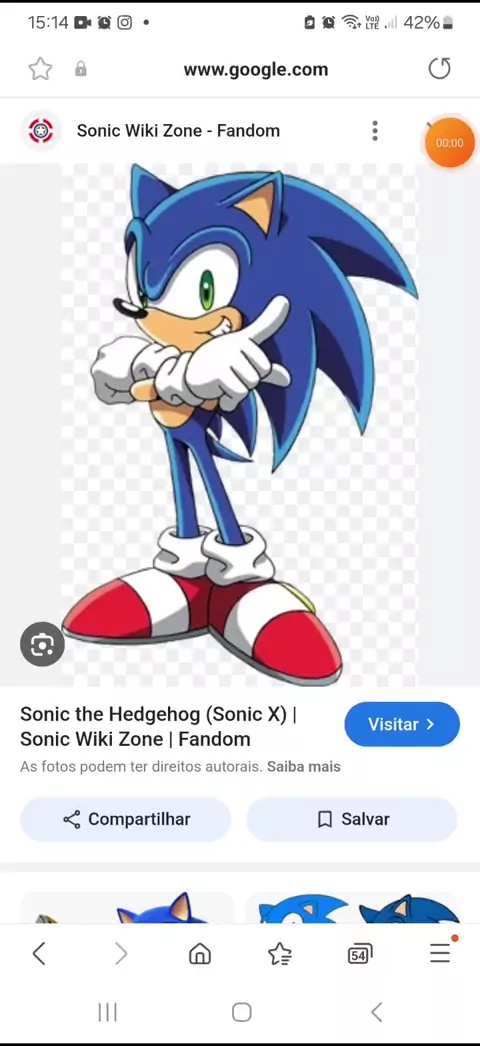Go back with browser back arrow
Viewport: 480px width, 1046px height.
pos(39,955)
